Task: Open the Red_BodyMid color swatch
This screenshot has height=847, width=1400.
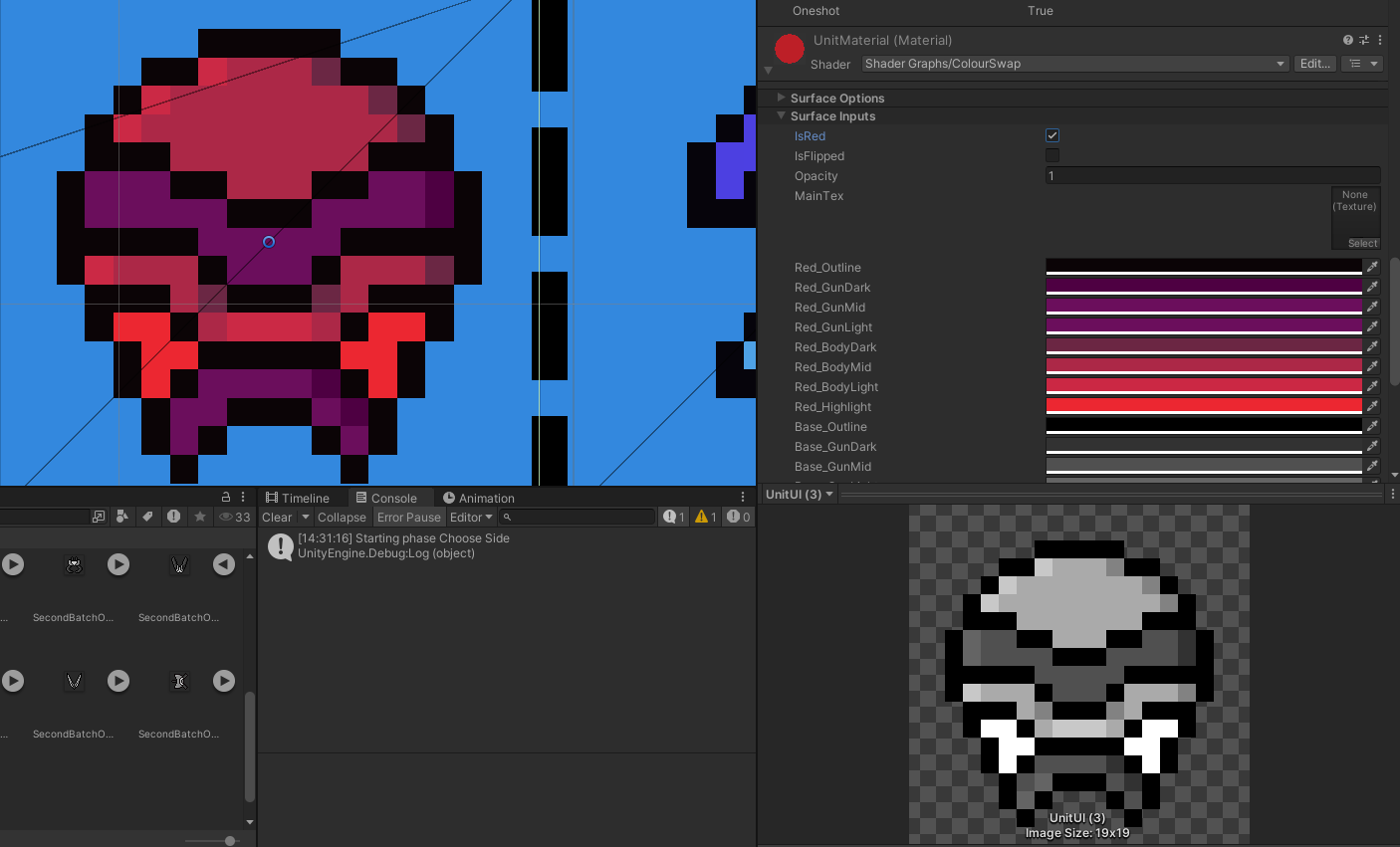Action: tap(1203, 366)
